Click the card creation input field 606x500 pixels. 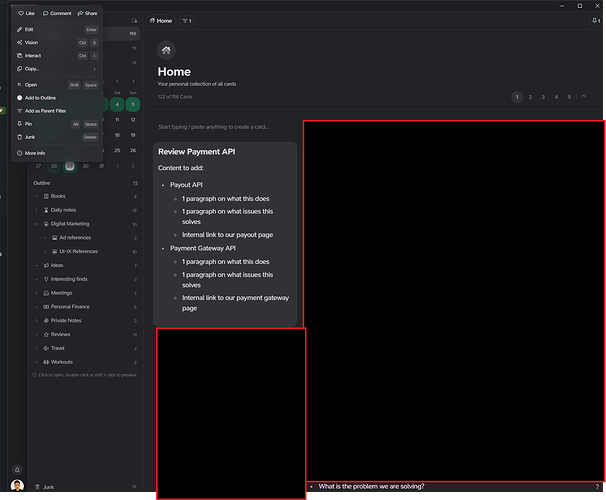pyautogui.click(x=225, y=127)
